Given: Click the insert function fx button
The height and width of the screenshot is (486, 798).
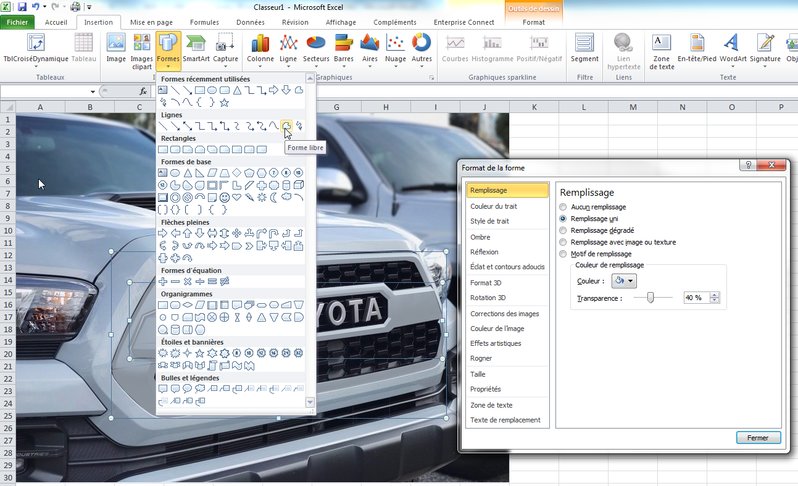Looking at the screenshot, I should (144, 92).
